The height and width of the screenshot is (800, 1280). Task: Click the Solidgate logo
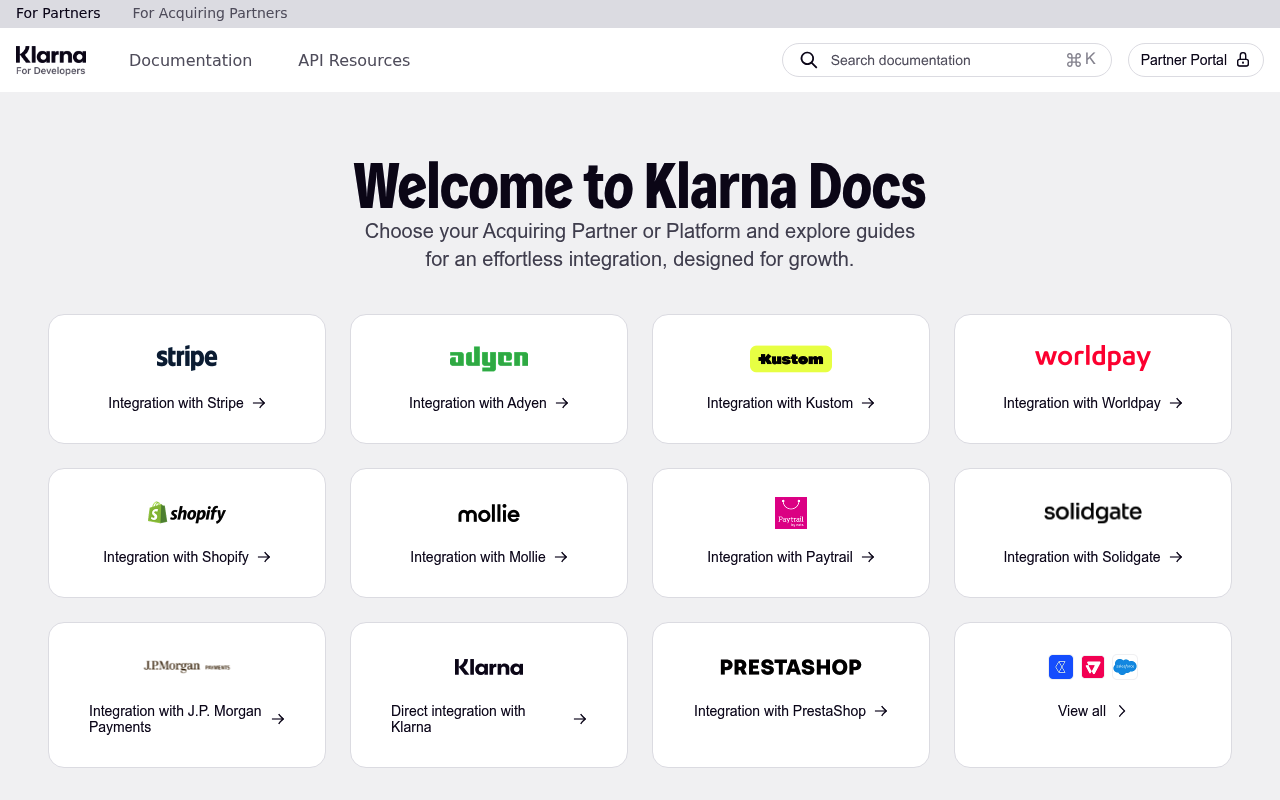click(x=1093, y=512)
